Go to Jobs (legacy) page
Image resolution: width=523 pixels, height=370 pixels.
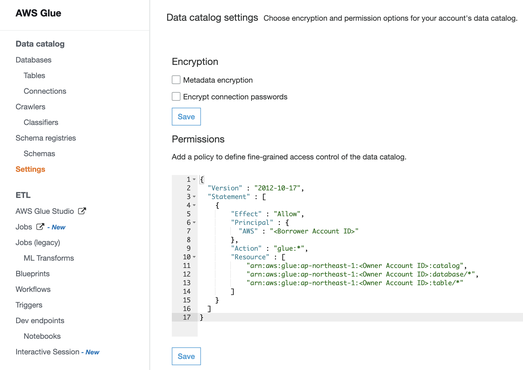click(38, 243)
